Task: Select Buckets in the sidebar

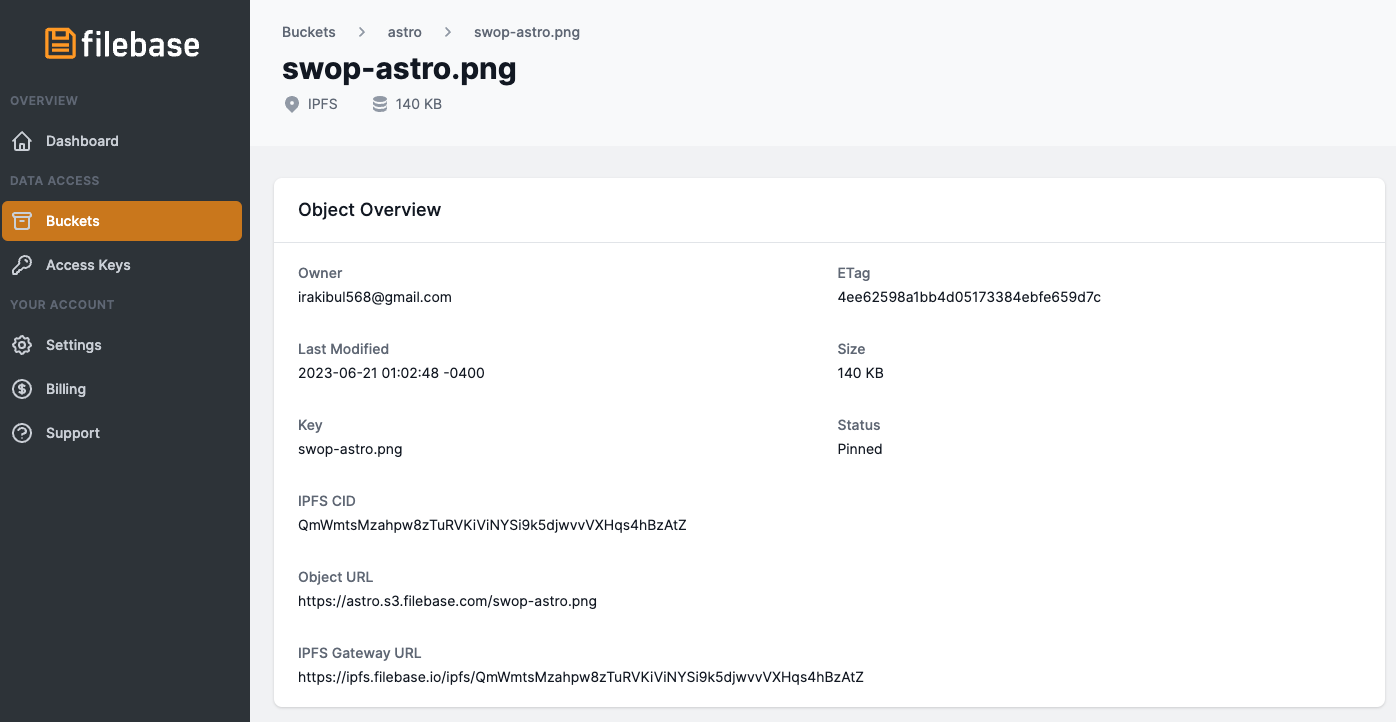Action: [x=122, y=221]
